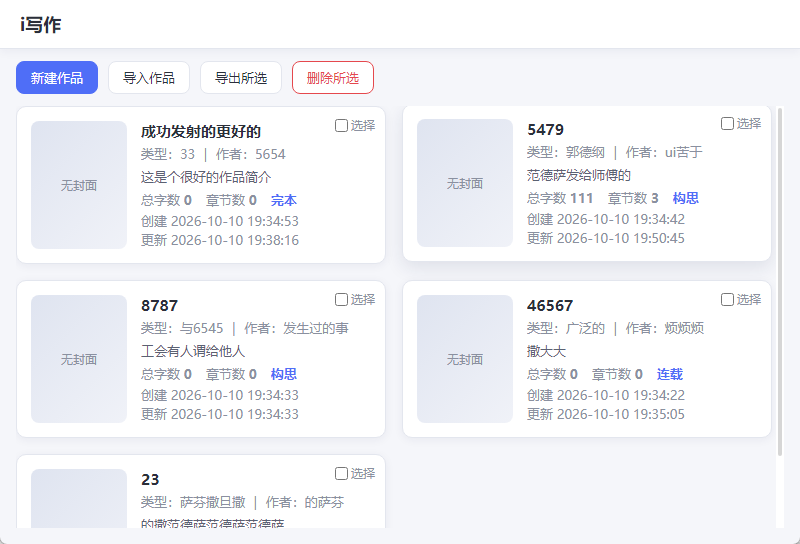
Task: Open the work titled 46567
Action: pyautogui.click(x=550, y=306)
